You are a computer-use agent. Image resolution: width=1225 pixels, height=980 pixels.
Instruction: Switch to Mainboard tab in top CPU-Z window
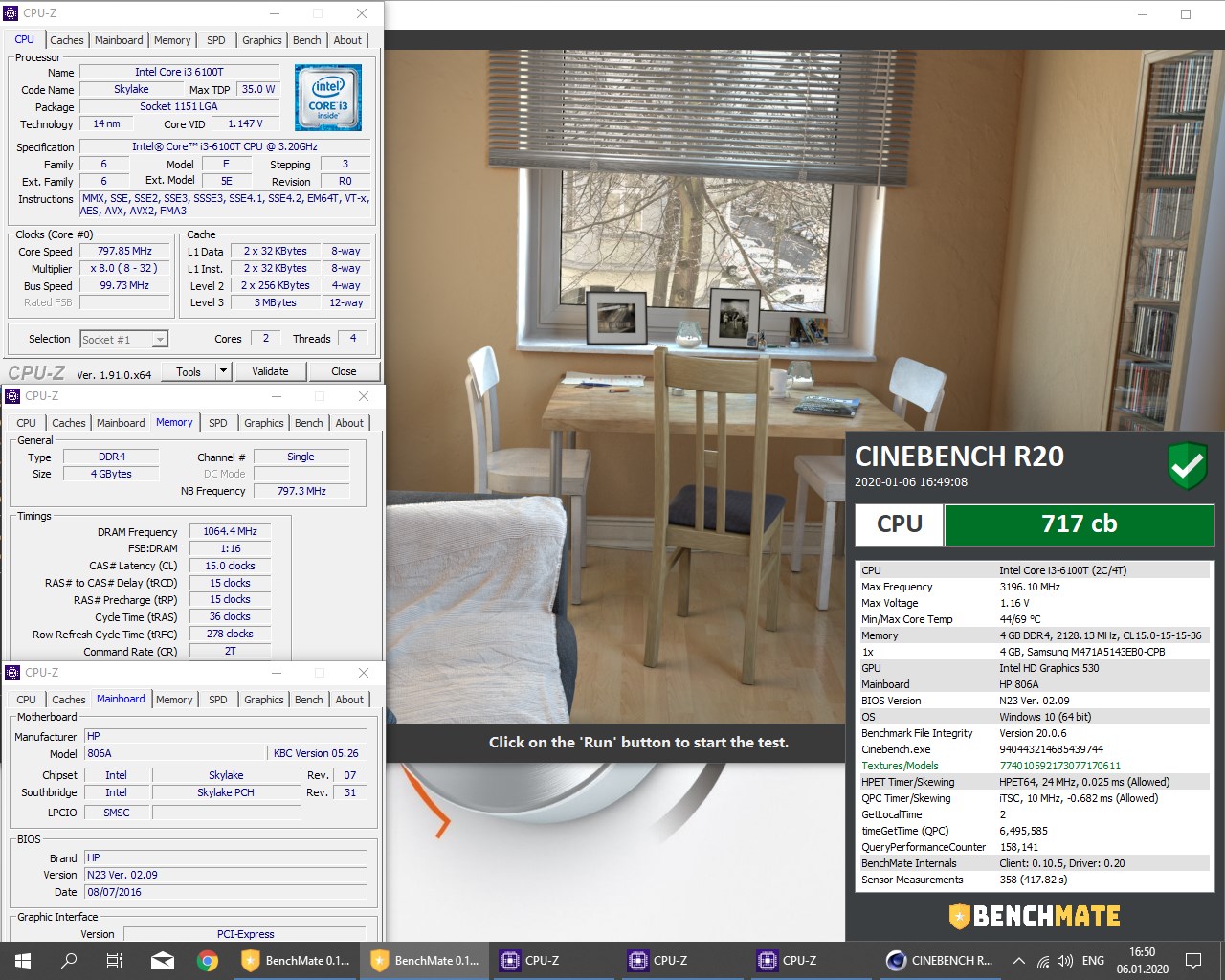coord(119,40)
